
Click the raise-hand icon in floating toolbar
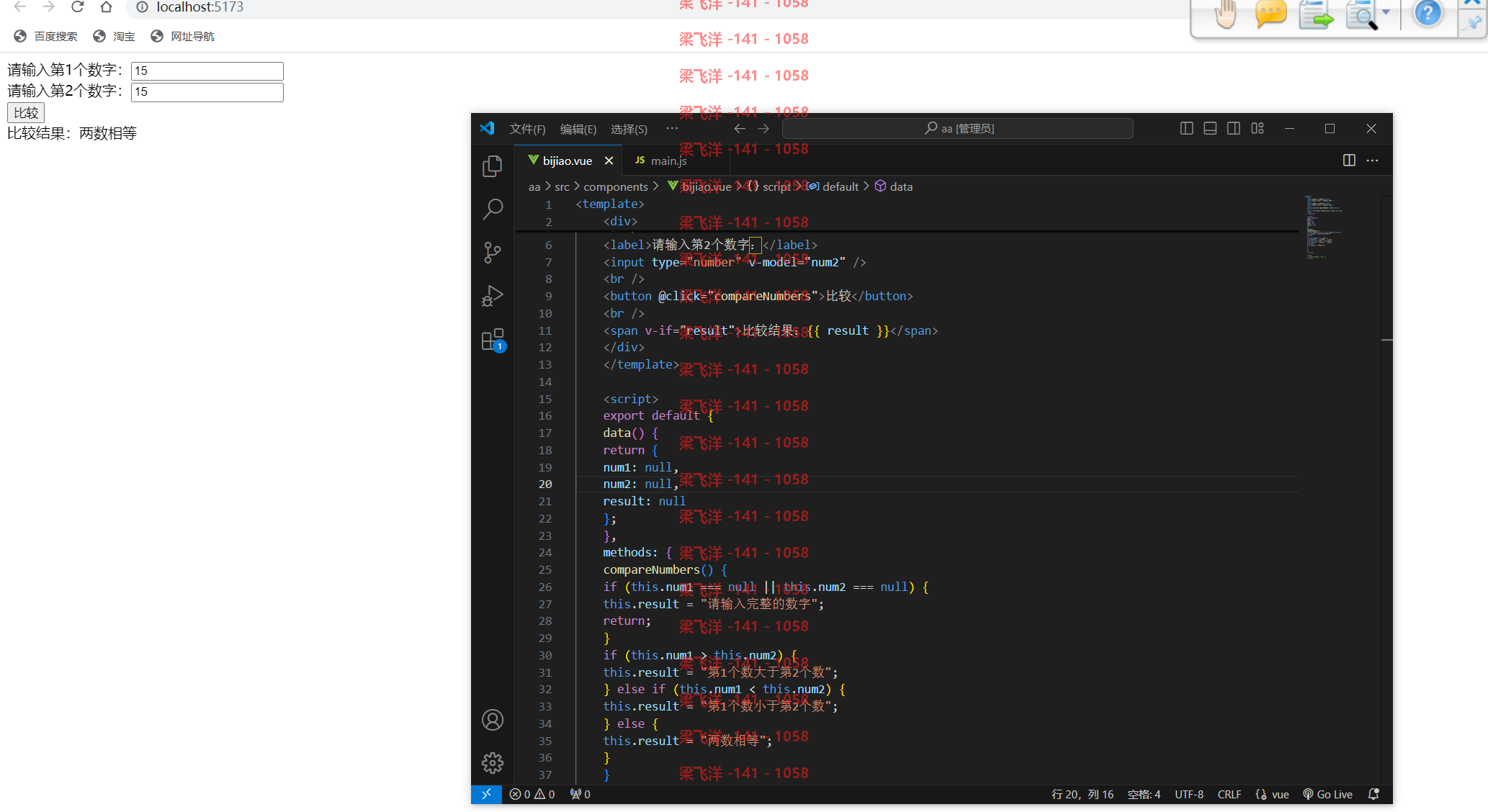pyautogui.click(x=1225, y=15)
